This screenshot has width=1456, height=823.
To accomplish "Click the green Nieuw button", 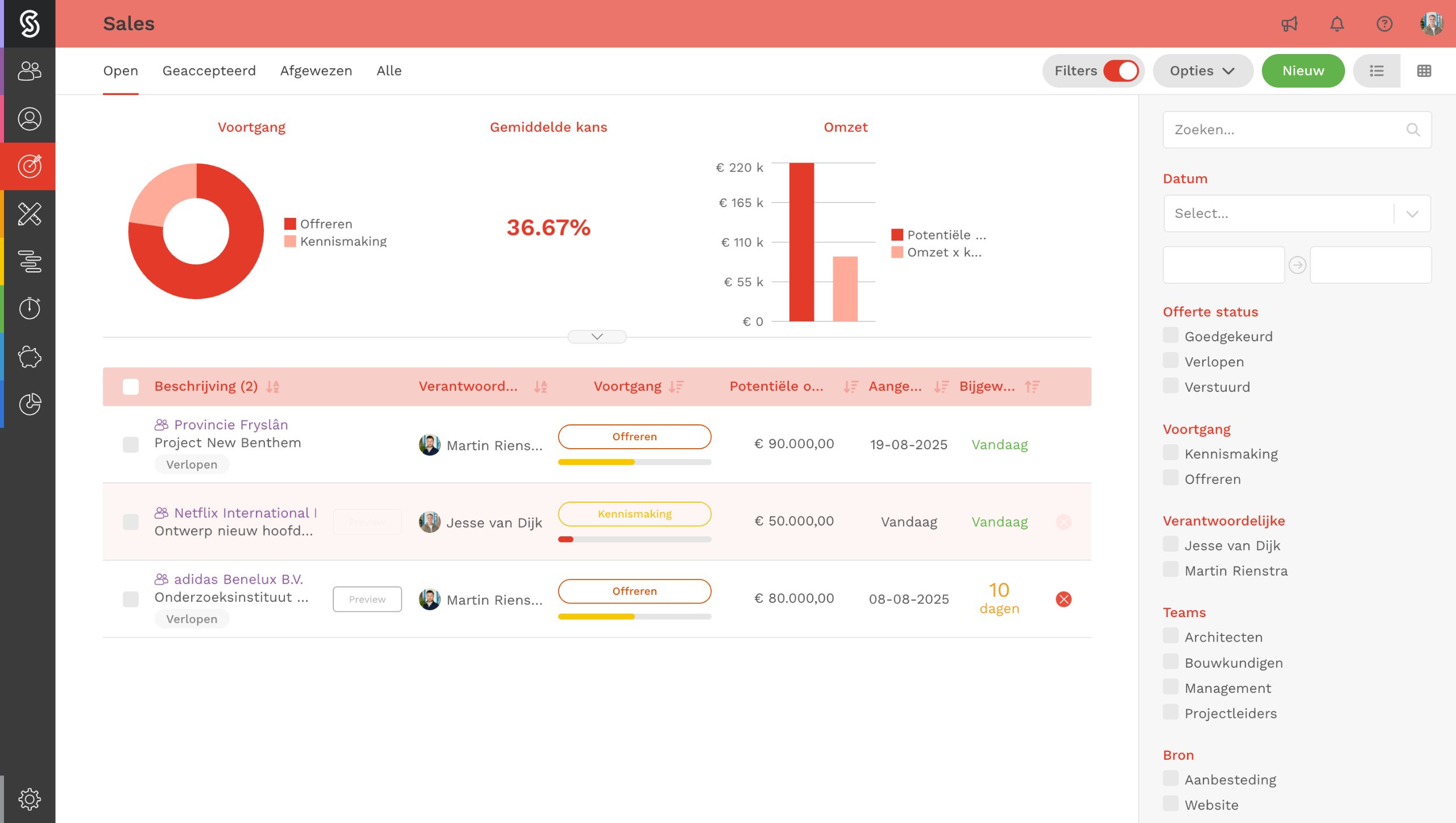I will (1302, 71).
